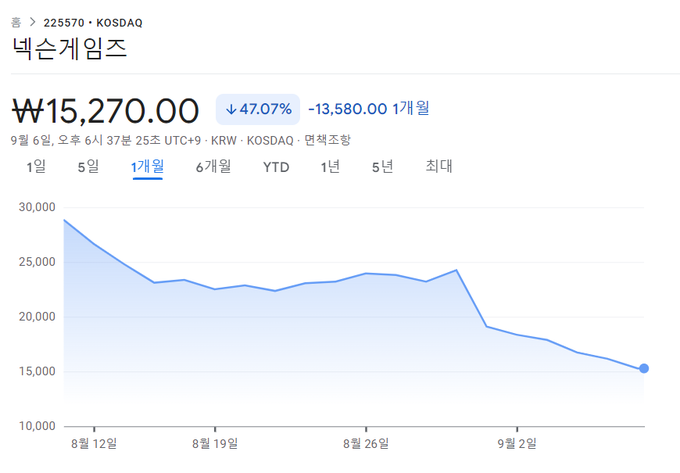Show the 5년 chart range
The image size is (680, 473).
click(382, 167)
